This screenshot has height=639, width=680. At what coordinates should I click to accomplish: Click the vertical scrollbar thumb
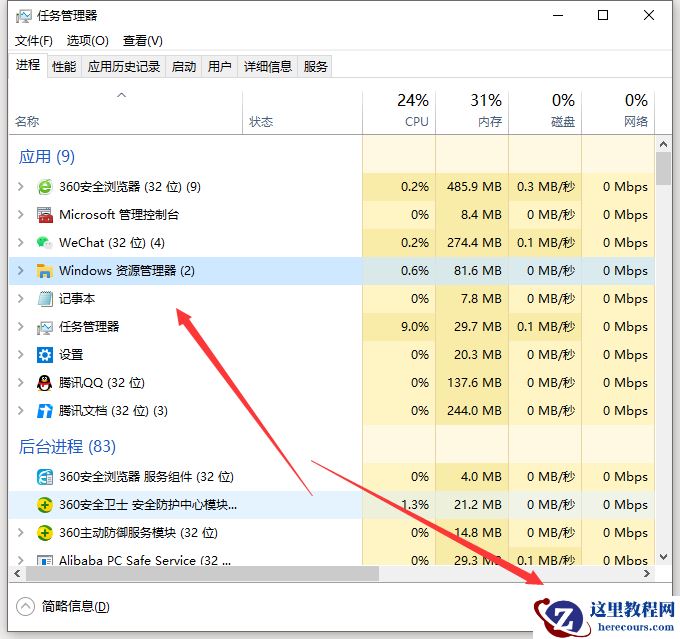[x=663, y=168]
